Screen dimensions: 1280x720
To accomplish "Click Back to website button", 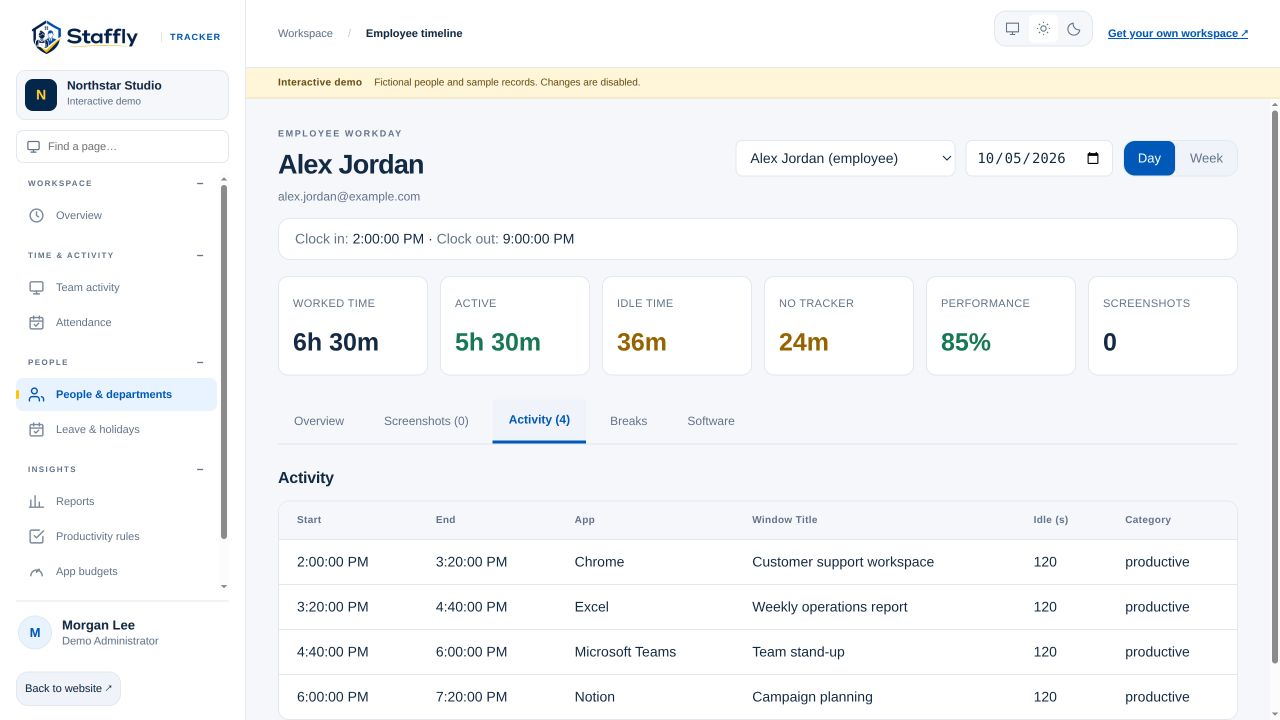I will (x=68, y=688).
